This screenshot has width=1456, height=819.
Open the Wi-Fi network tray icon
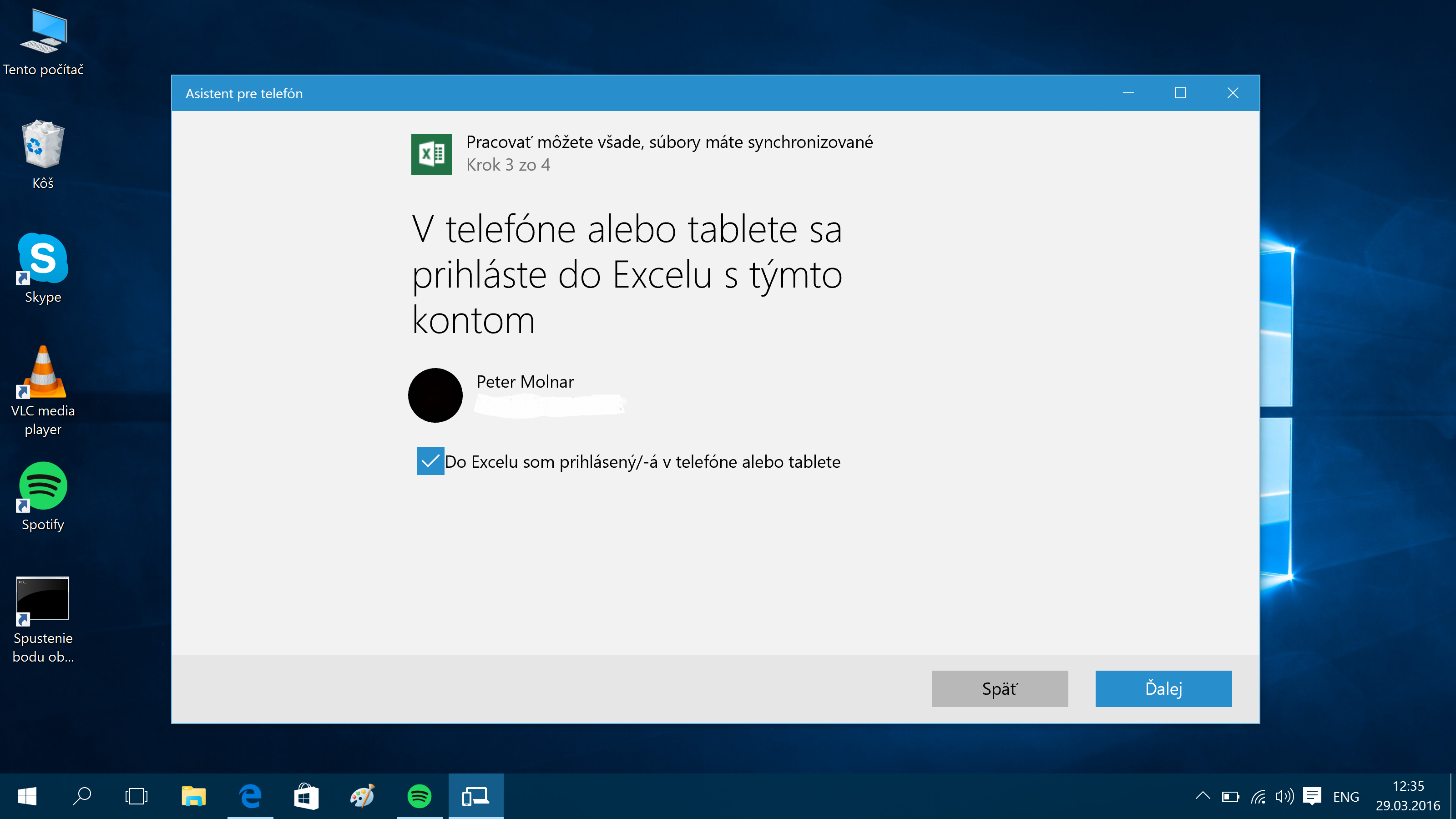click(x=1258, y=796)
